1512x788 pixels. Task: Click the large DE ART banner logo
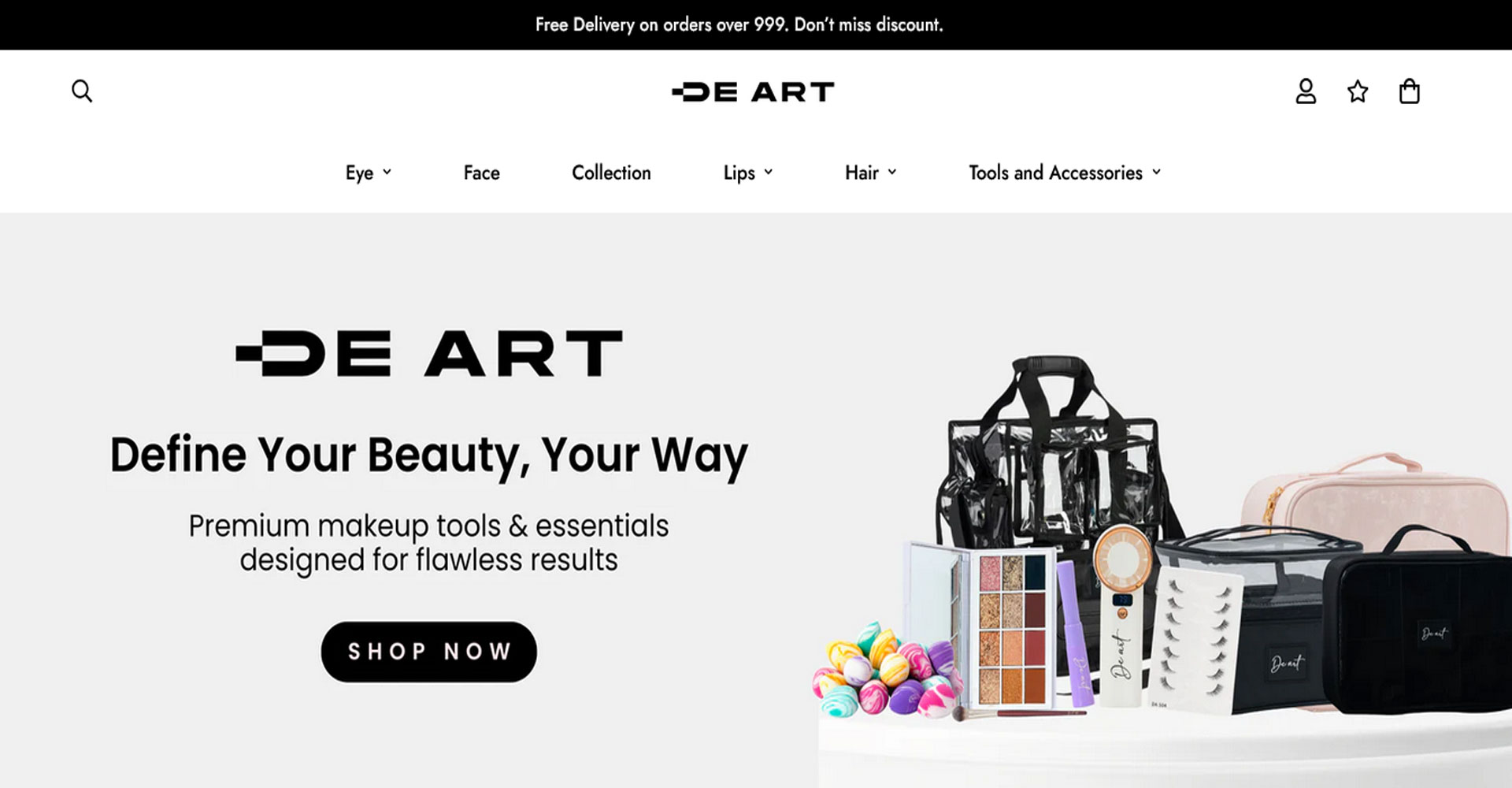tap(429, 353)
